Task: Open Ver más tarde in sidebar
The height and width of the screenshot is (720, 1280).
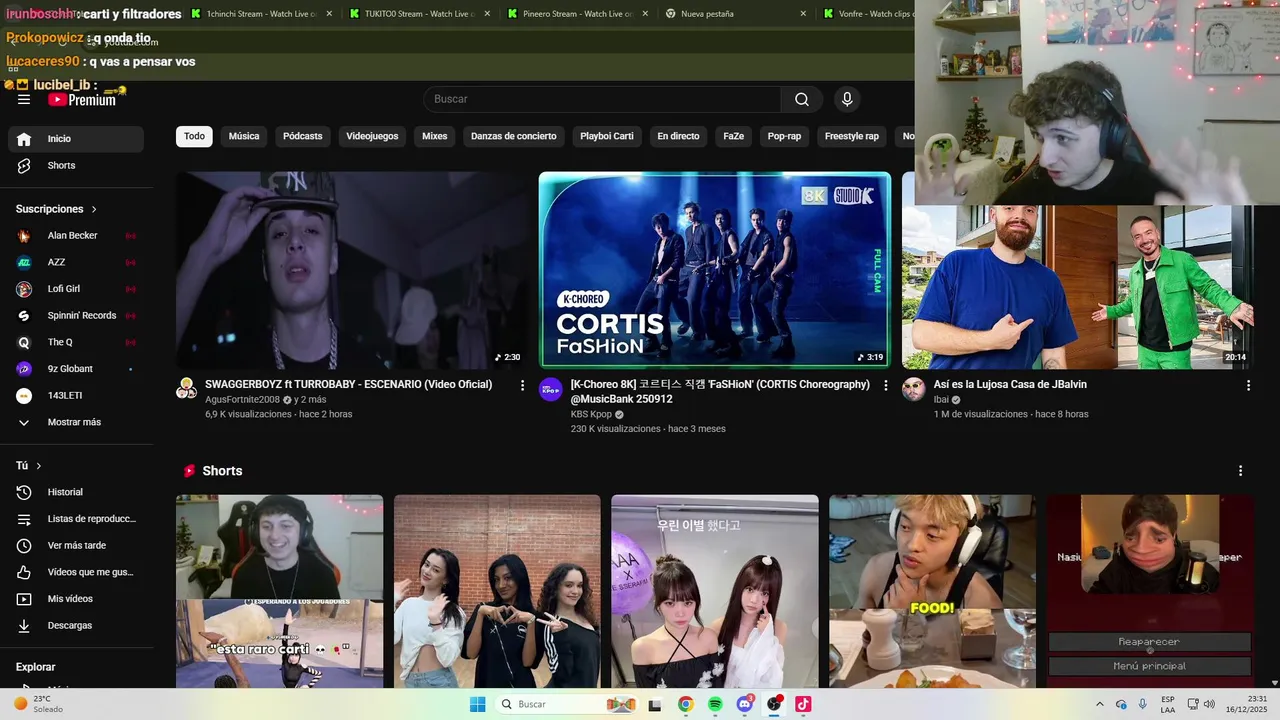Action: point(76,545)
